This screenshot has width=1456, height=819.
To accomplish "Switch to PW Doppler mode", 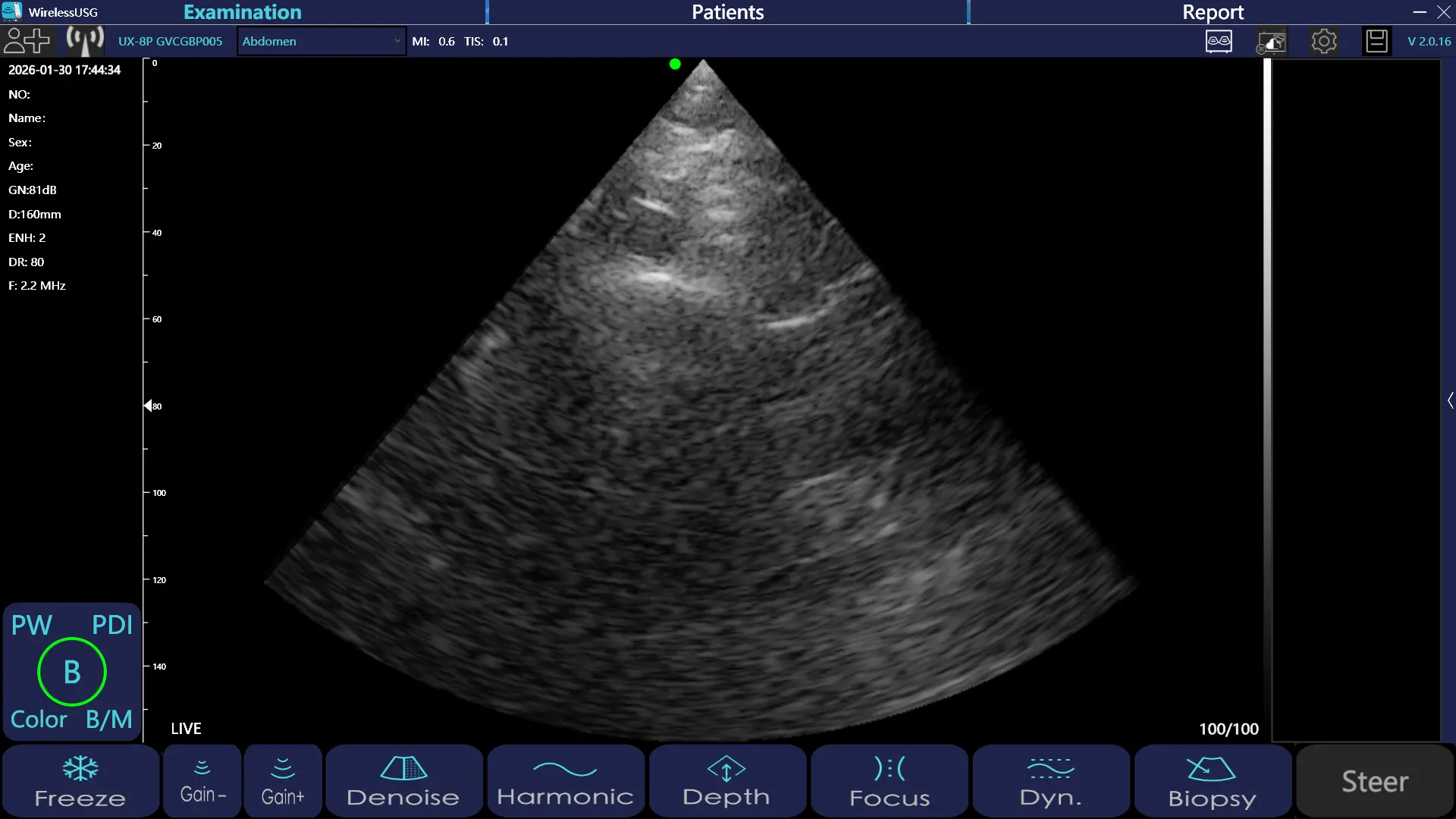I will click(x=32, y=625).
